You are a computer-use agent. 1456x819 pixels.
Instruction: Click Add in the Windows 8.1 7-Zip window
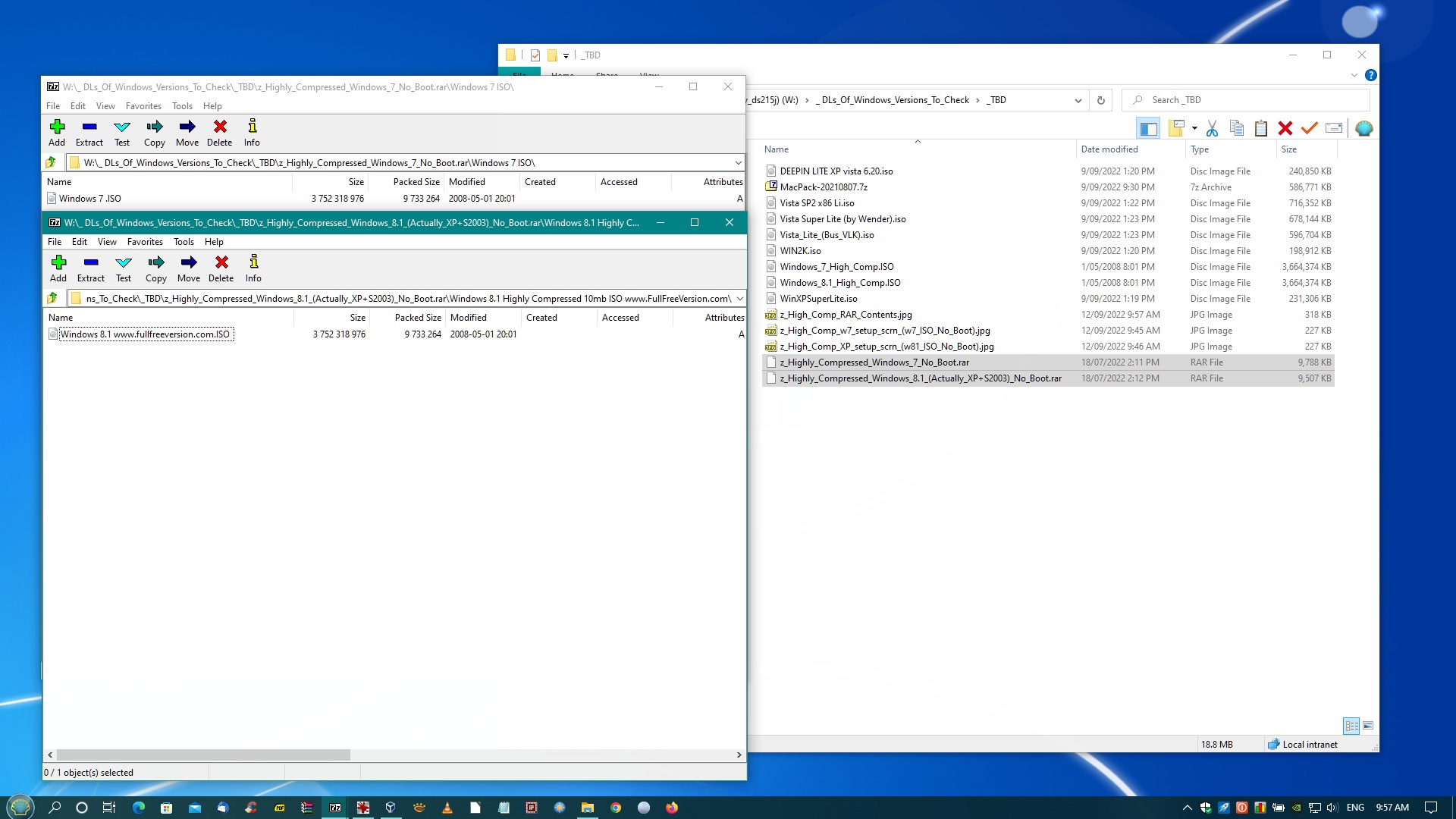(x=58, y=268)
